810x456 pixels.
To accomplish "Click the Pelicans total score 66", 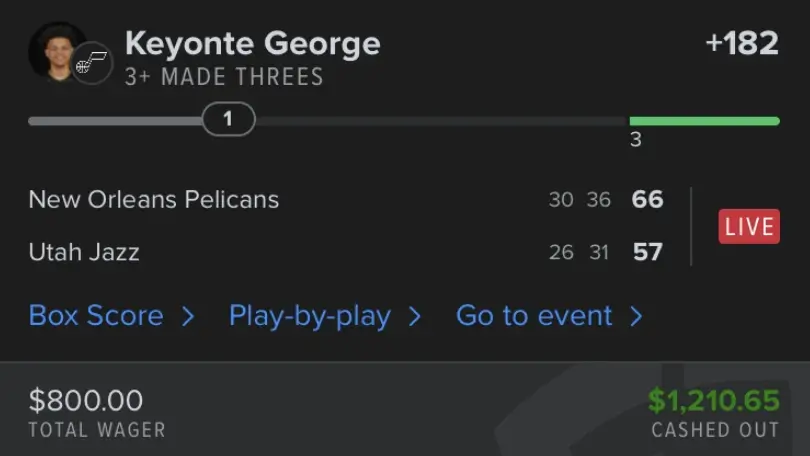I will [647, 199].
